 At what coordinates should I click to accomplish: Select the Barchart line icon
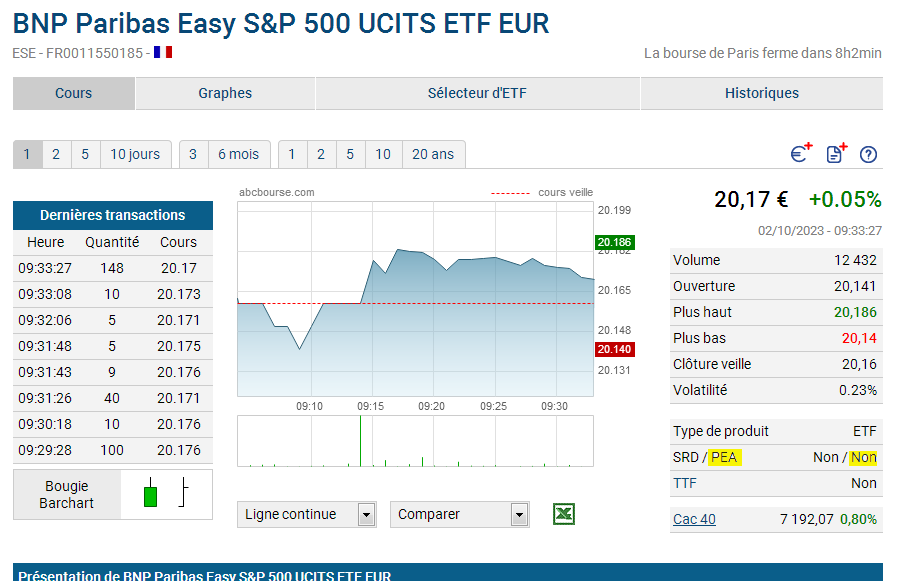pos(184,494)
